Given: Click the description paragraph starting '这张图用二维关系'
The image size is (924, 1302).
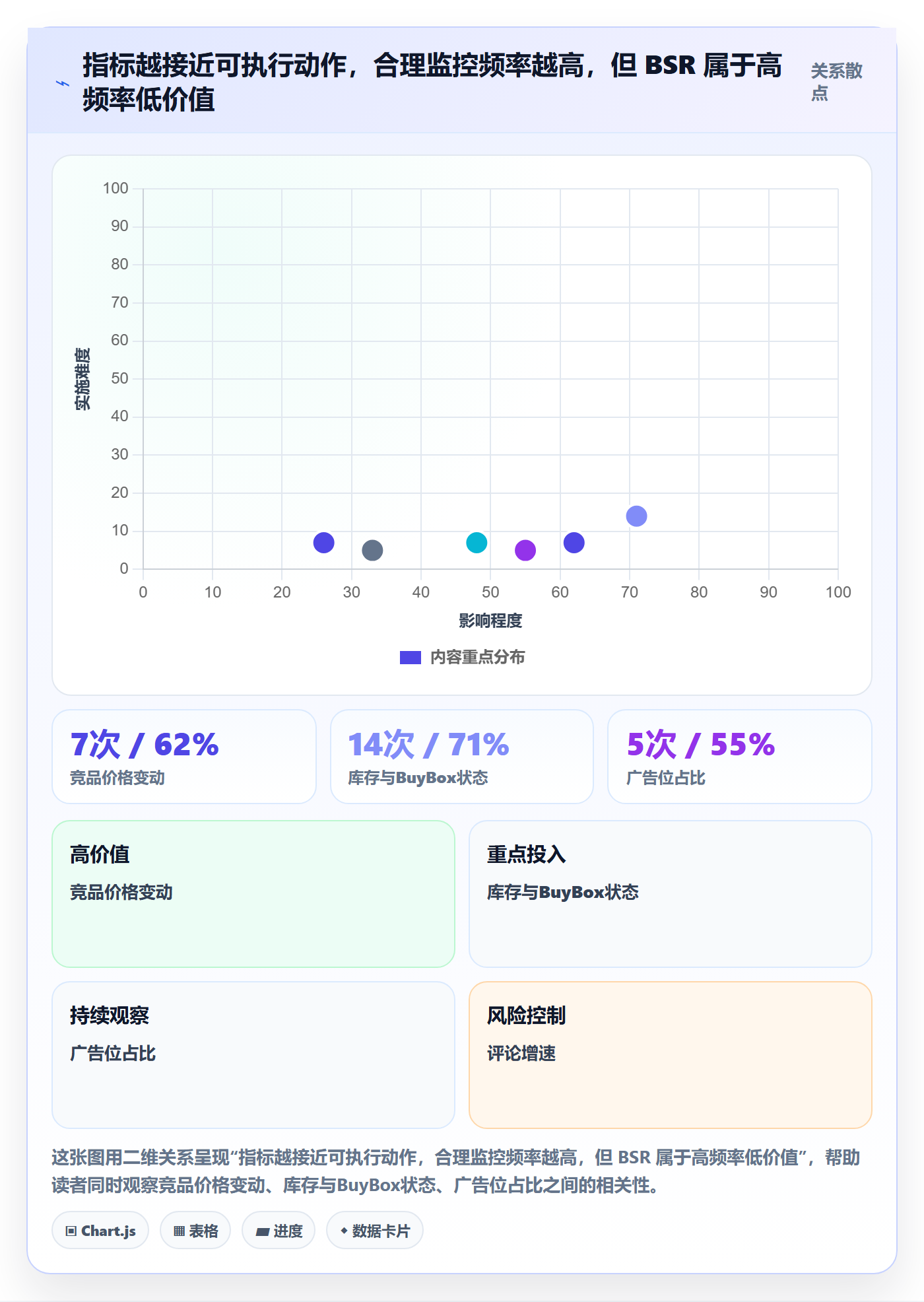Looking at the screenshot, I should (x=456, y=1171).
